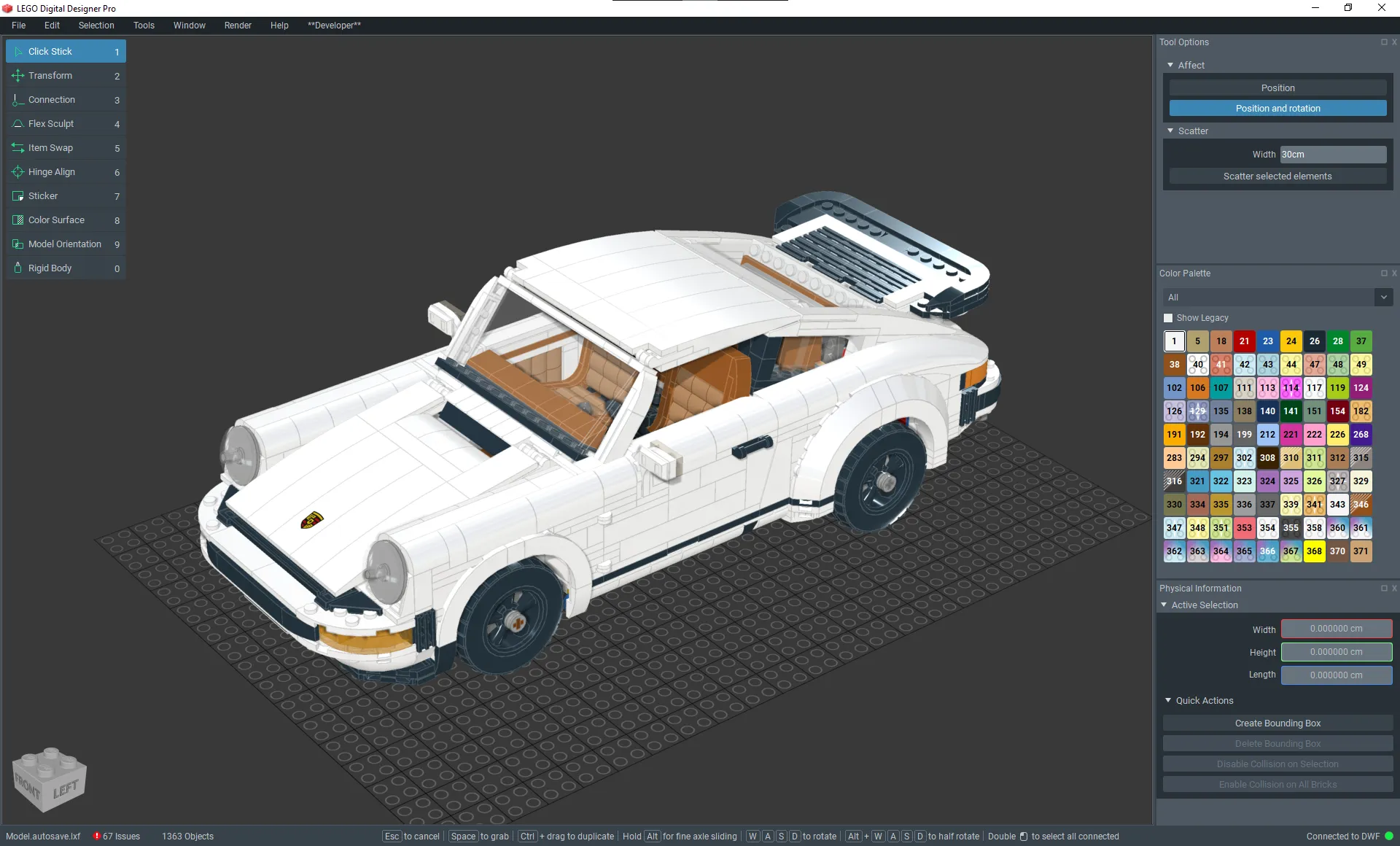Open the Selection menu
The height and width of the screenshot is (846, 1400).
[96, 26]
